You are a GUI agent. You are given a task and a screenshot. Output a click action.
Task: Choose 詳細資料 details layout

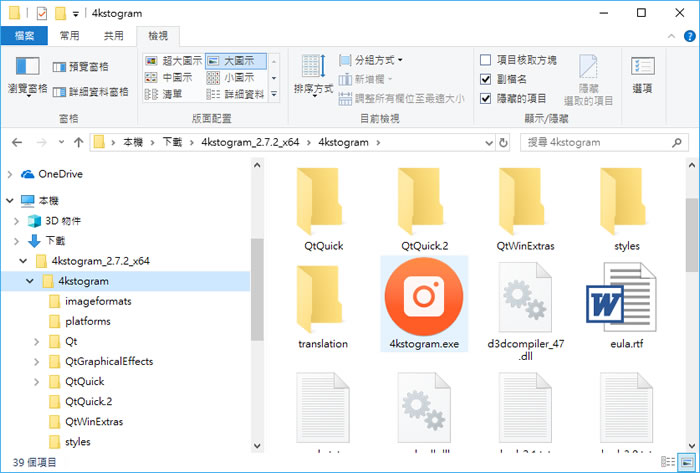(x=236, y=94)
